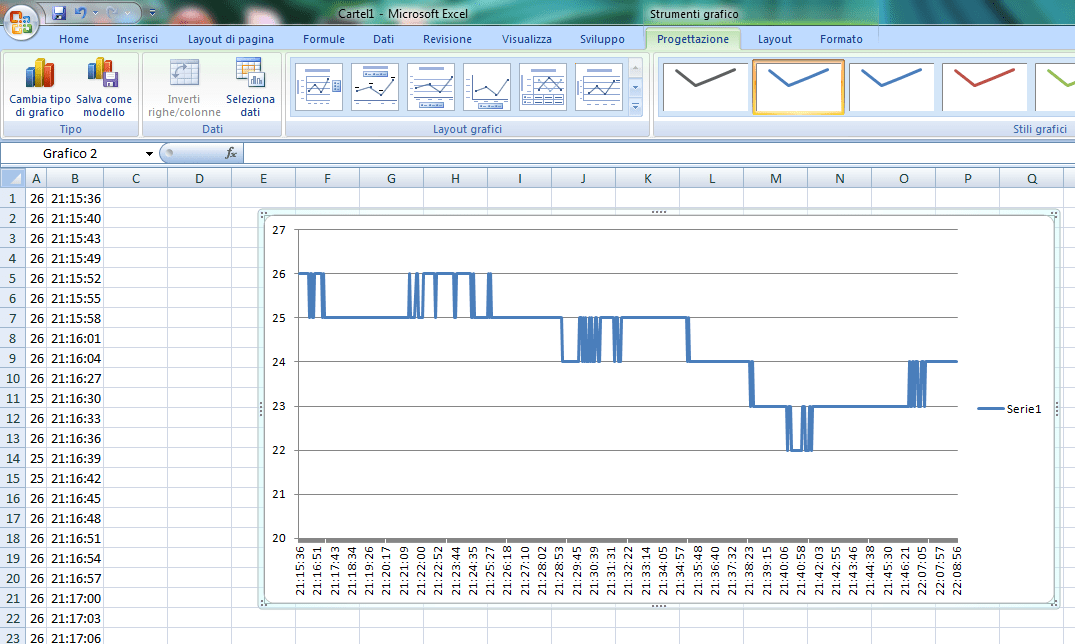Open the Office button menu
Image resolution: width=1075 pixels, height=644 pixels.
[x=22, y=20]
